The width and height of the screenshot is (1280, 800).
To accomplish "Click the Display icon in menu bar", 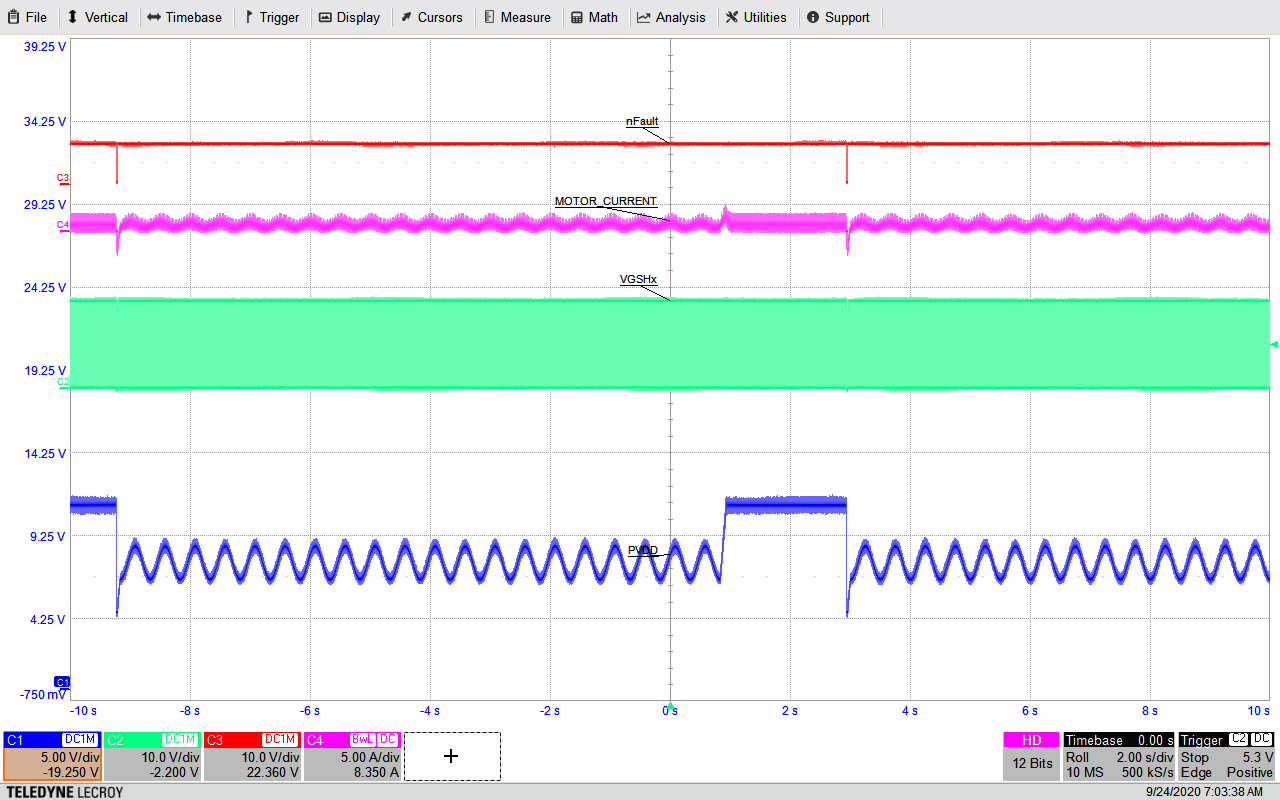I will coord(325,16).
